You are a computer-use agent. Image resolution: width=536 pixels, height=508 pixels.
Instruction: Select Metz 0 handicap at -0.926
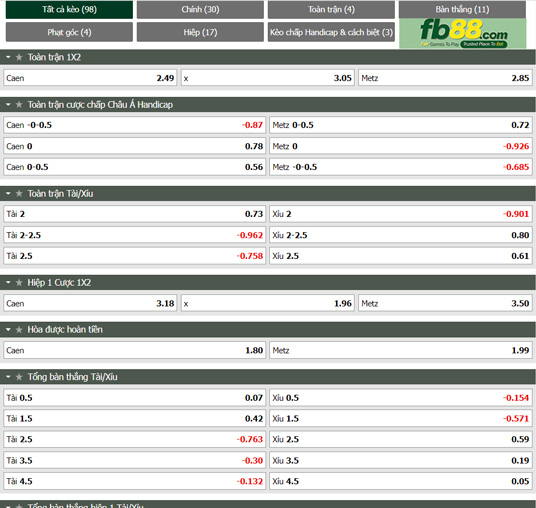(x=401, y=146)
